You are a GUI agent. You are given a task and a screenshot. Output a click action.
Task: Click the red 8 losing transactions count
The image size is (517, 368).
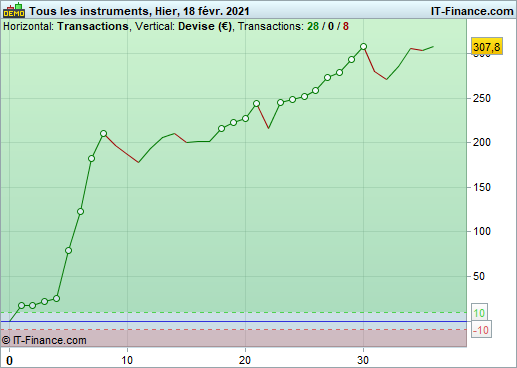(x=346, y=26)
